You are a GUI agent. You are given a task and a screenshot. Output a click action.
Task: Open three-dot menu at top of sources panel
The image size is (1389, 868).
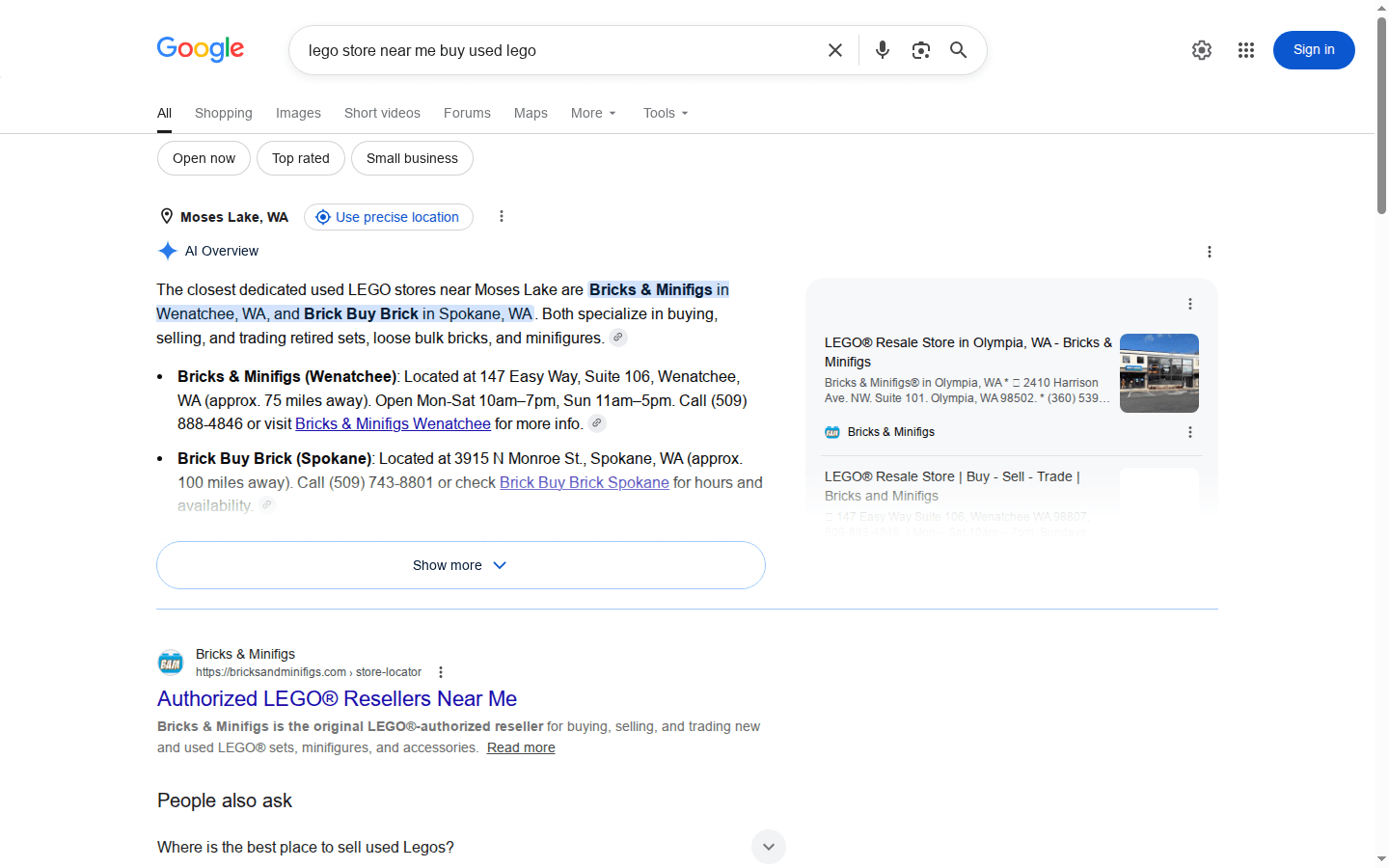click(1190, 304)
